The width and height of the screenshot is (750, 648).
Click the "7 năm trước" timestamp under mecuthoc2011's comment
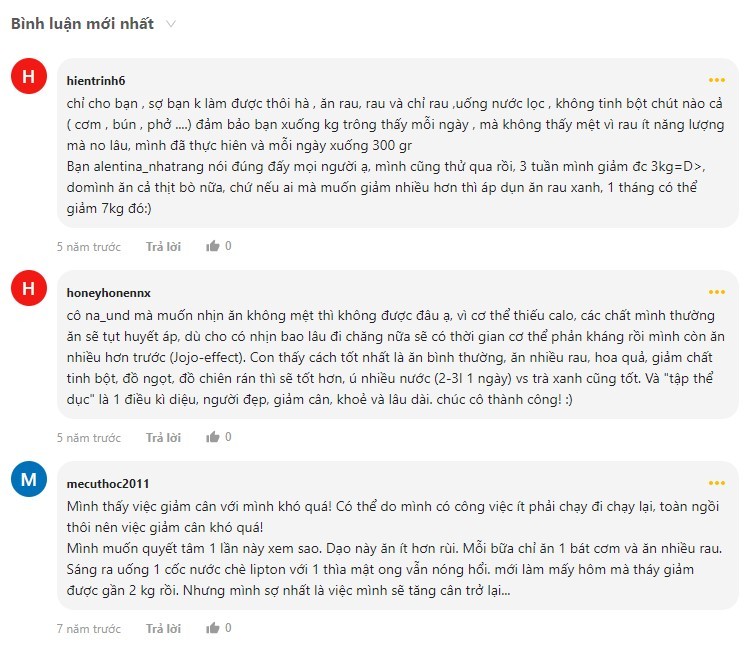click(x=88, y=629)
